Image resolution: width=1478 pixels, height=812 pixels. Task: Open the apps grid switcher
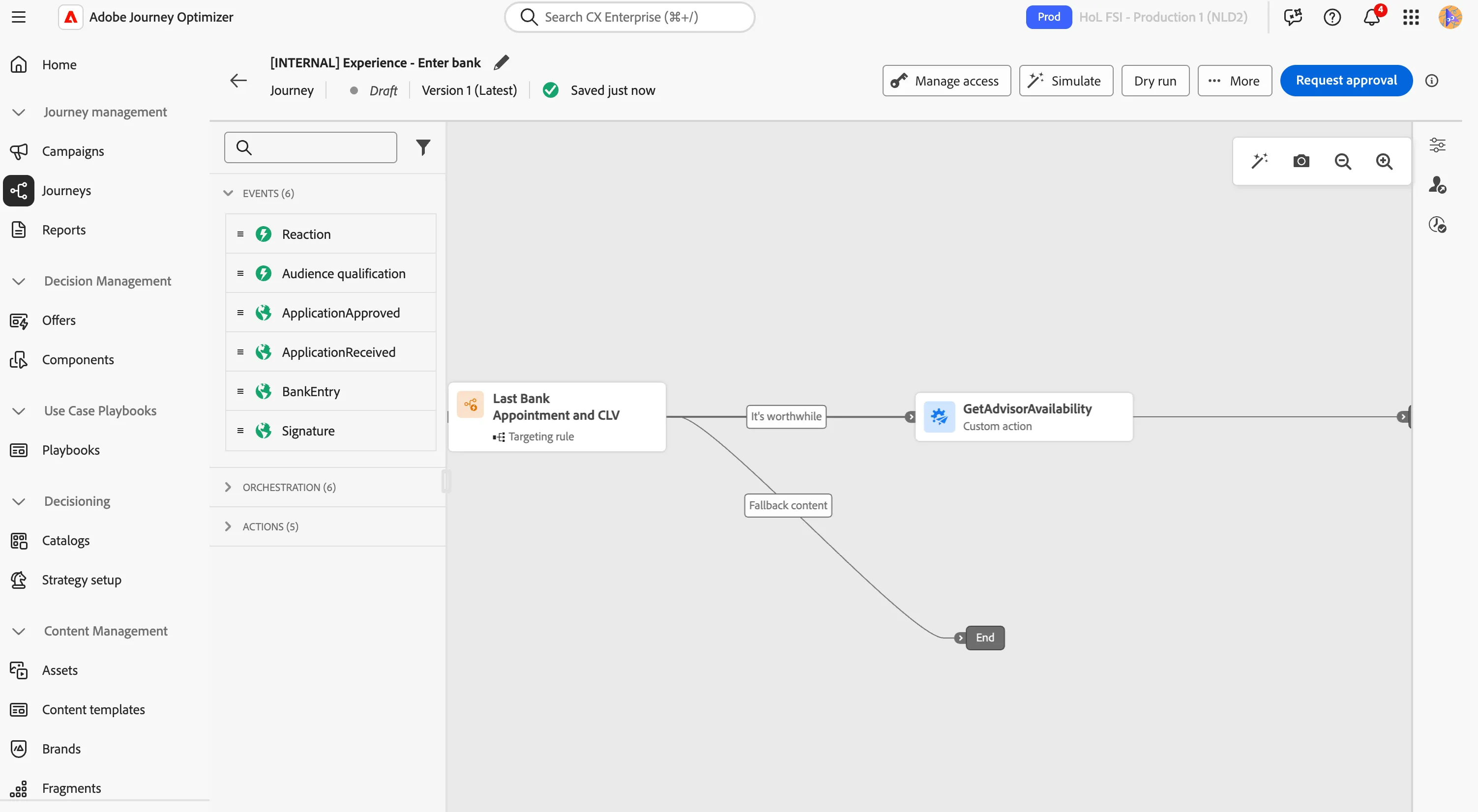(1411, 17)
